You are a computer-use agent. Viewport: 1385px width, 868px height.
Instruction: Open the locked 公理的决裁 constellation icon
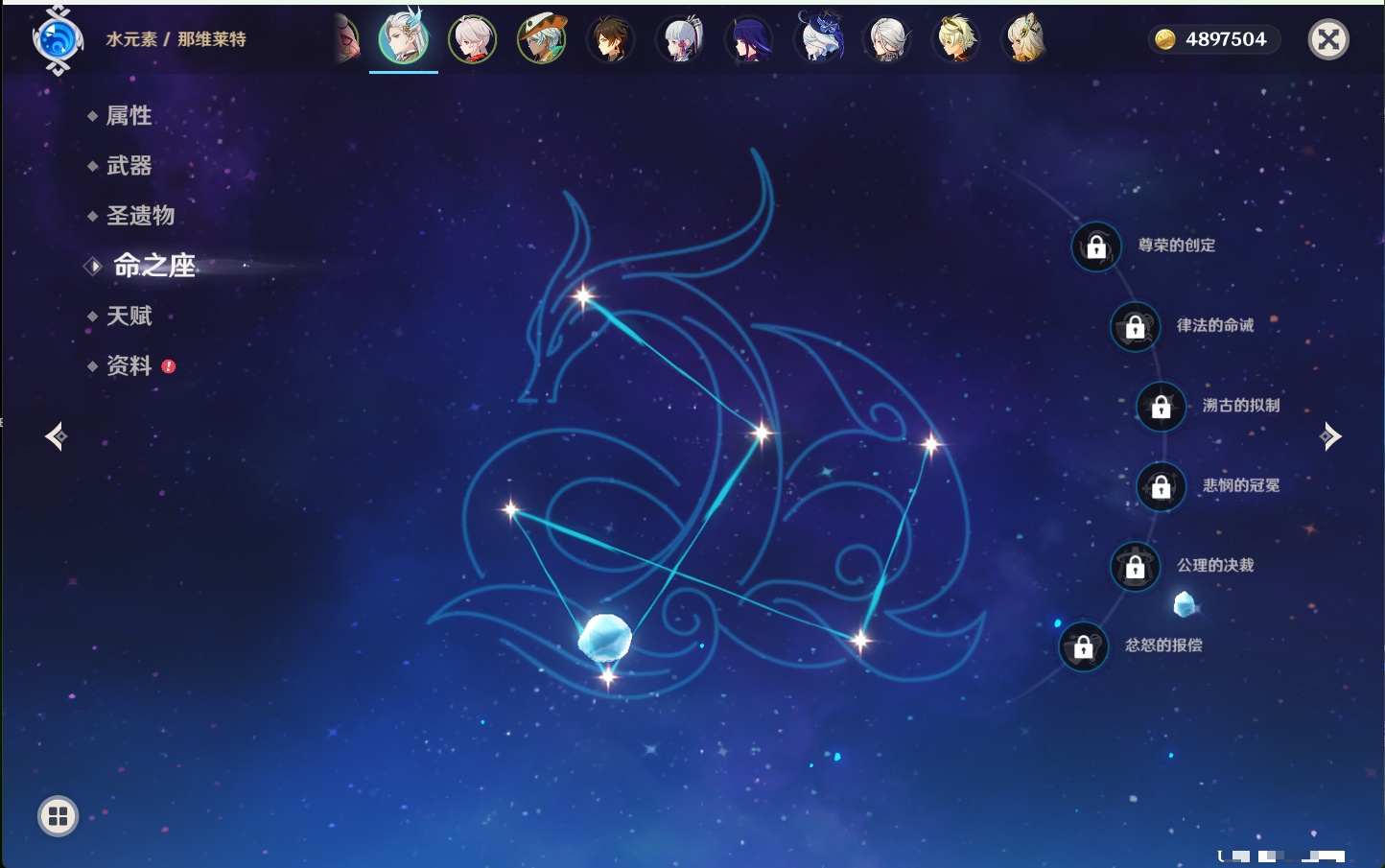pyautogui.click(x=1135, y=567)
